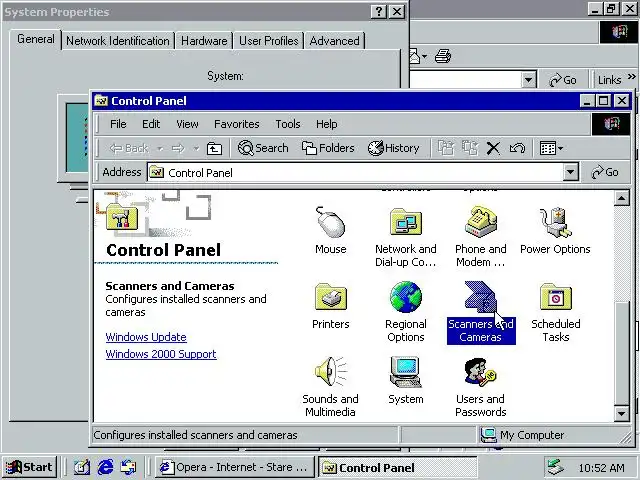Viewport: 640px width, 480px height.
Task: Click Go button in Control Panel address bar
Action: coord(605,172)
